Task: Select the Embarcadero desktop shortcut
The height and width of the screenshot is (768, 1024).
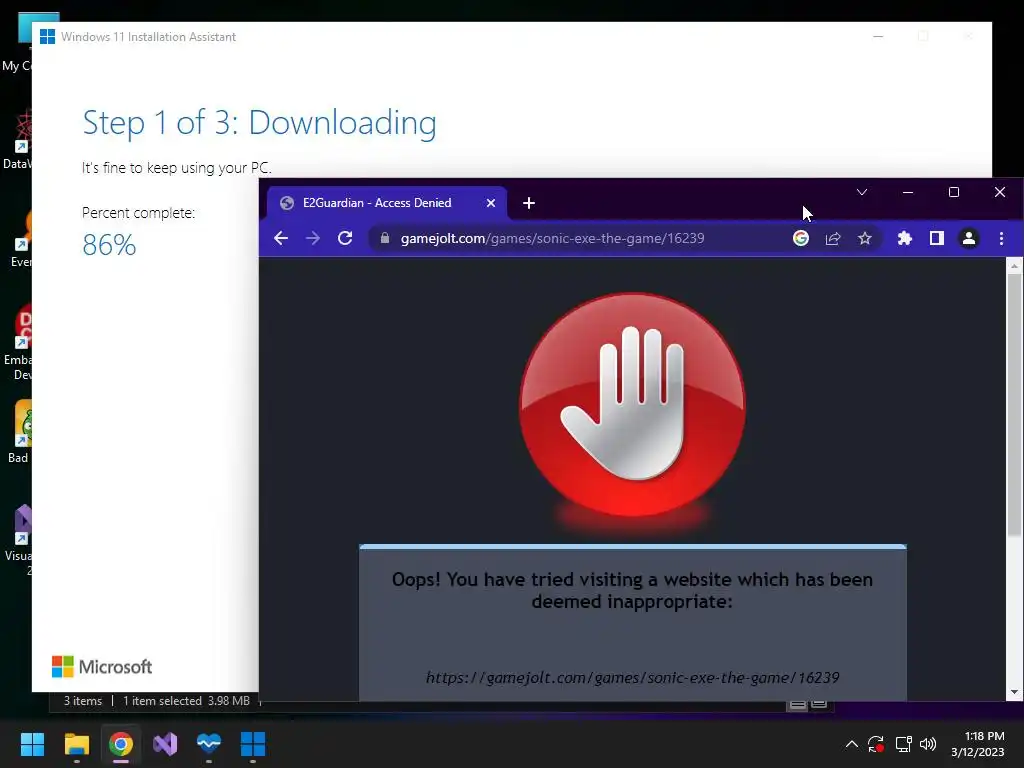Action: [x=18, y=342]
